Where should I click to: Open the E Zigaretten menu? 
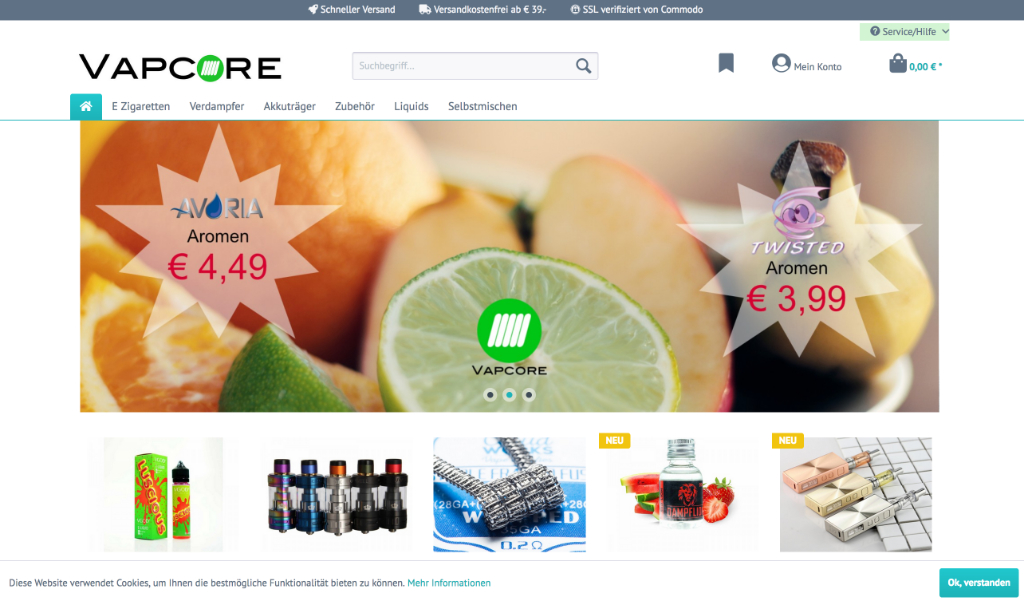(x=140, y=106)
